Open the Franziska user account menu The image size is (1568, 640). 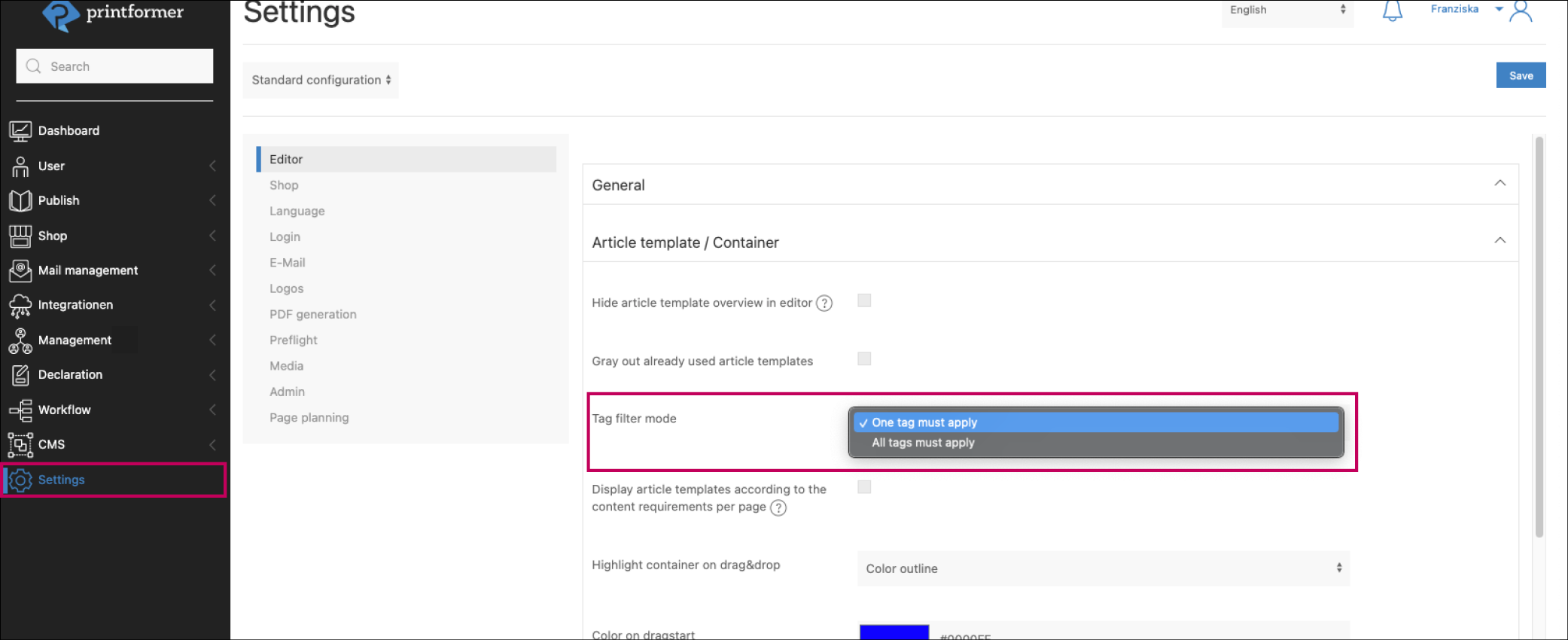(1465, 10)
